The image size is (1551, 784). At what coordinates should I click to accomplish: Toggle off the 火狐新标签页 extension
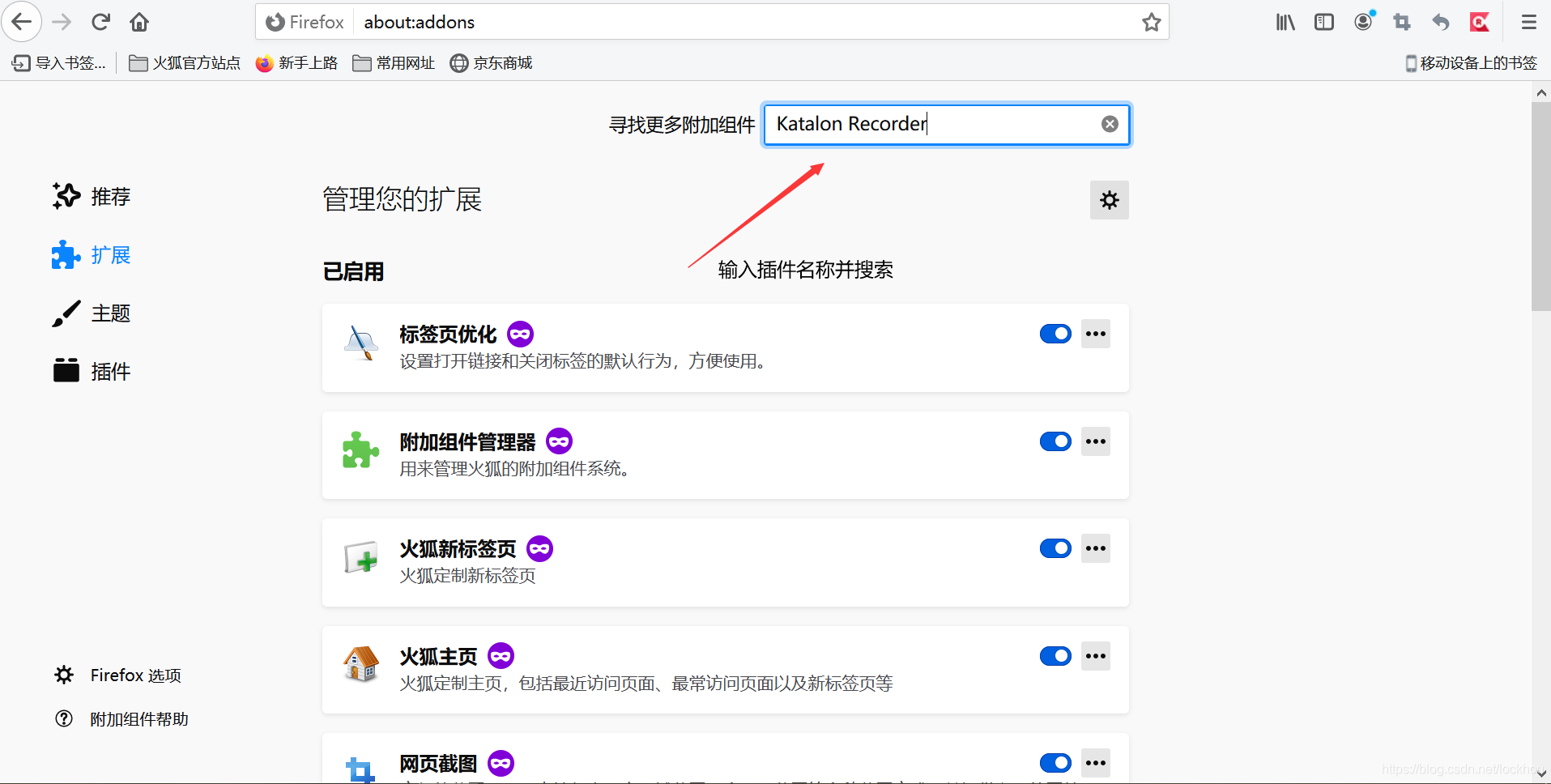pyautogui.click(x=1055, y=548)
